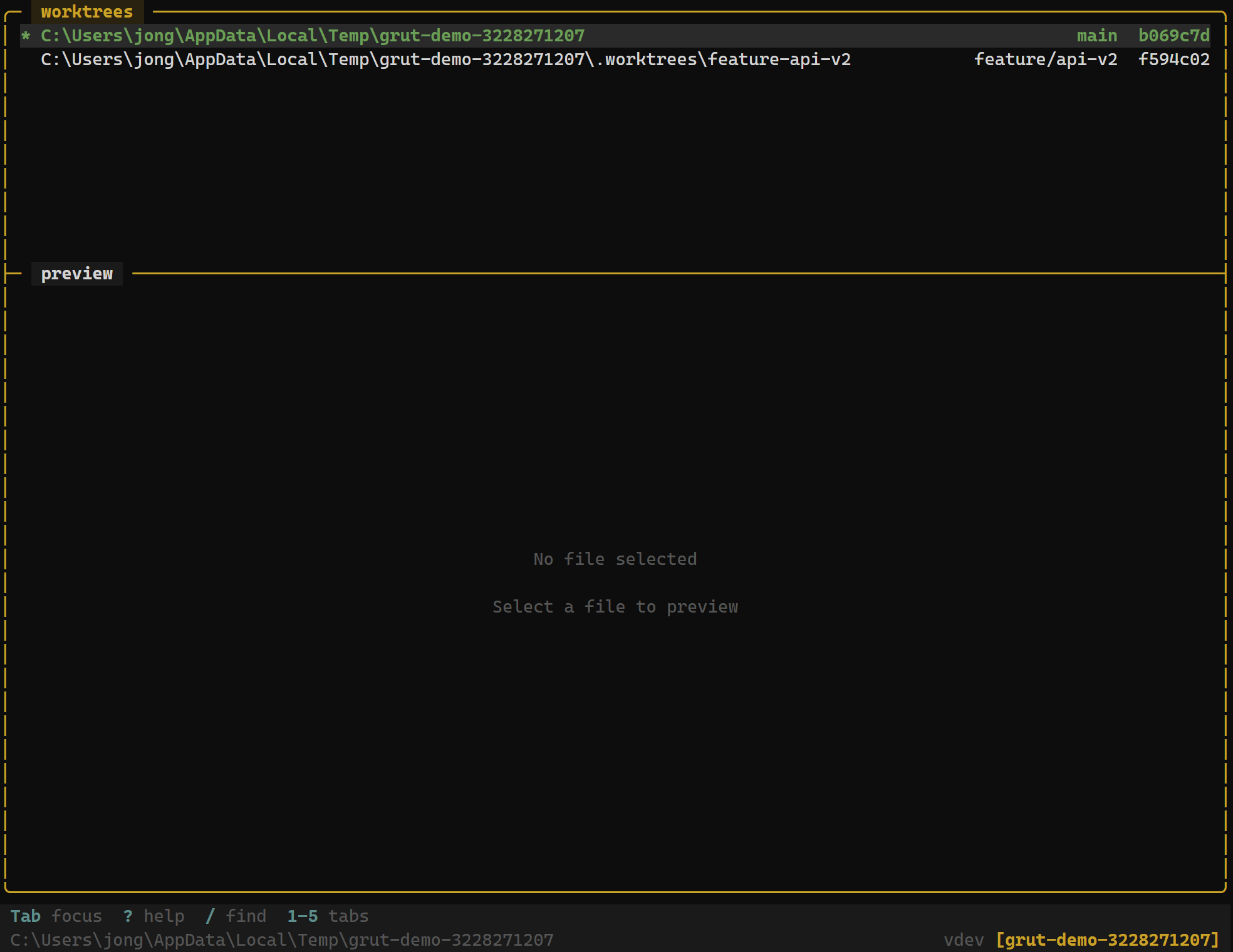Click the 'vdev' version label
The height and width of the screenshot is (952, 1233).
[x=964, y=939]
